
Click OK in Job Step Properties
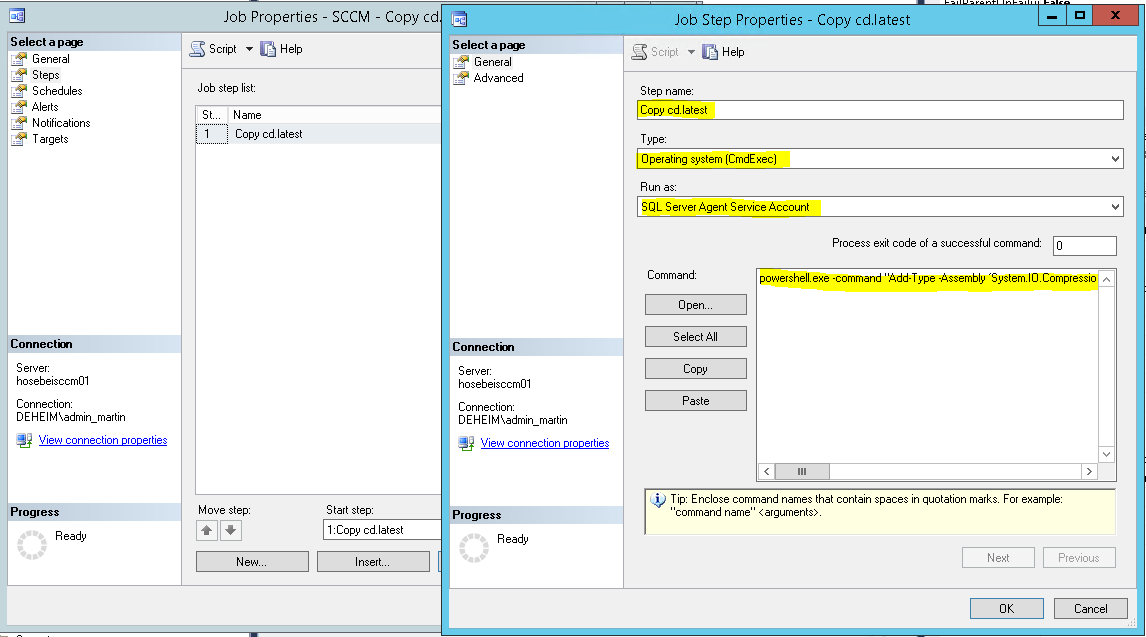click(1006, 609)
